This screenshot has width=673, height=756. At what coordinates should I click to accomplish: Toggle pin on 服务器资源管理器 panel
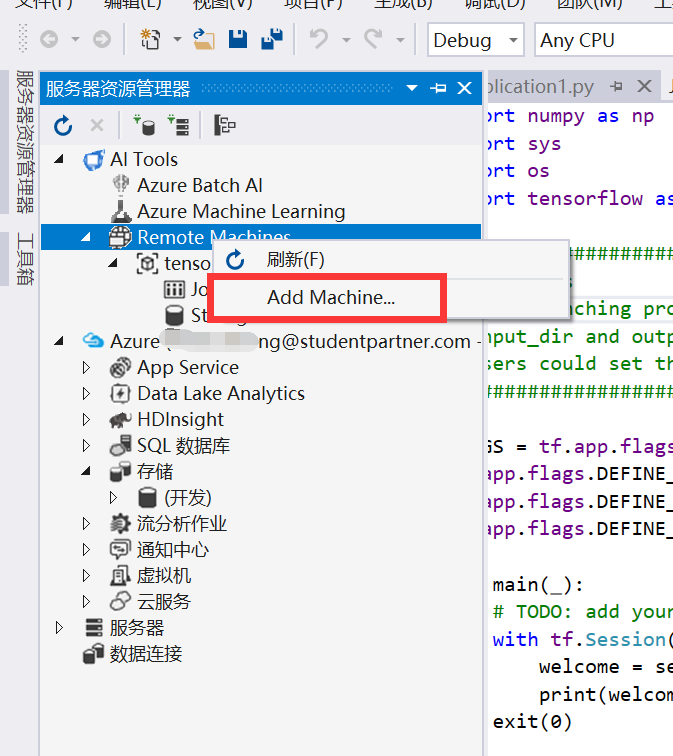(438, 88)
